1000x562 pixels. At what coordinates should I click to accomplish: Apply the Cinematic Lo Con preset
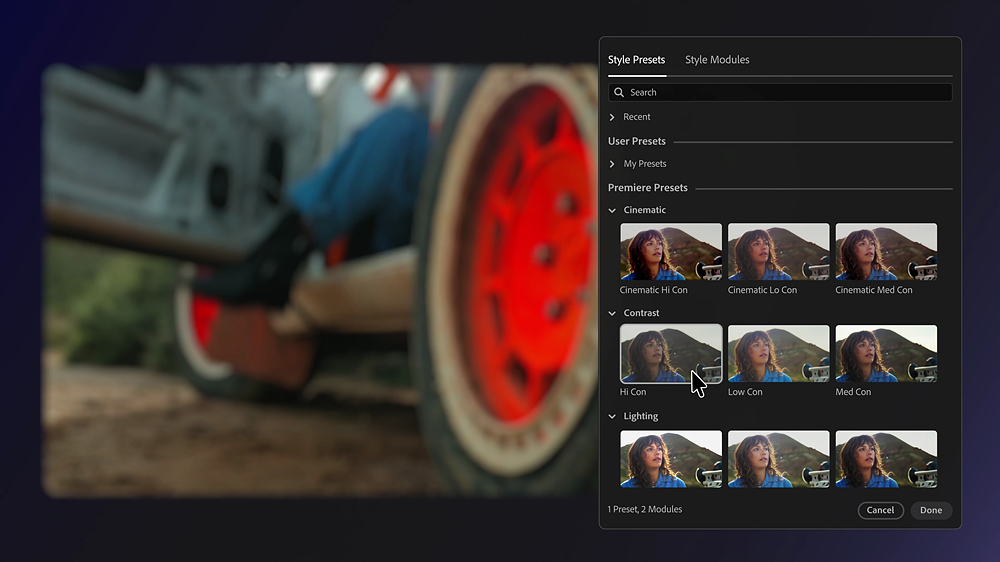tap(778, 251)
